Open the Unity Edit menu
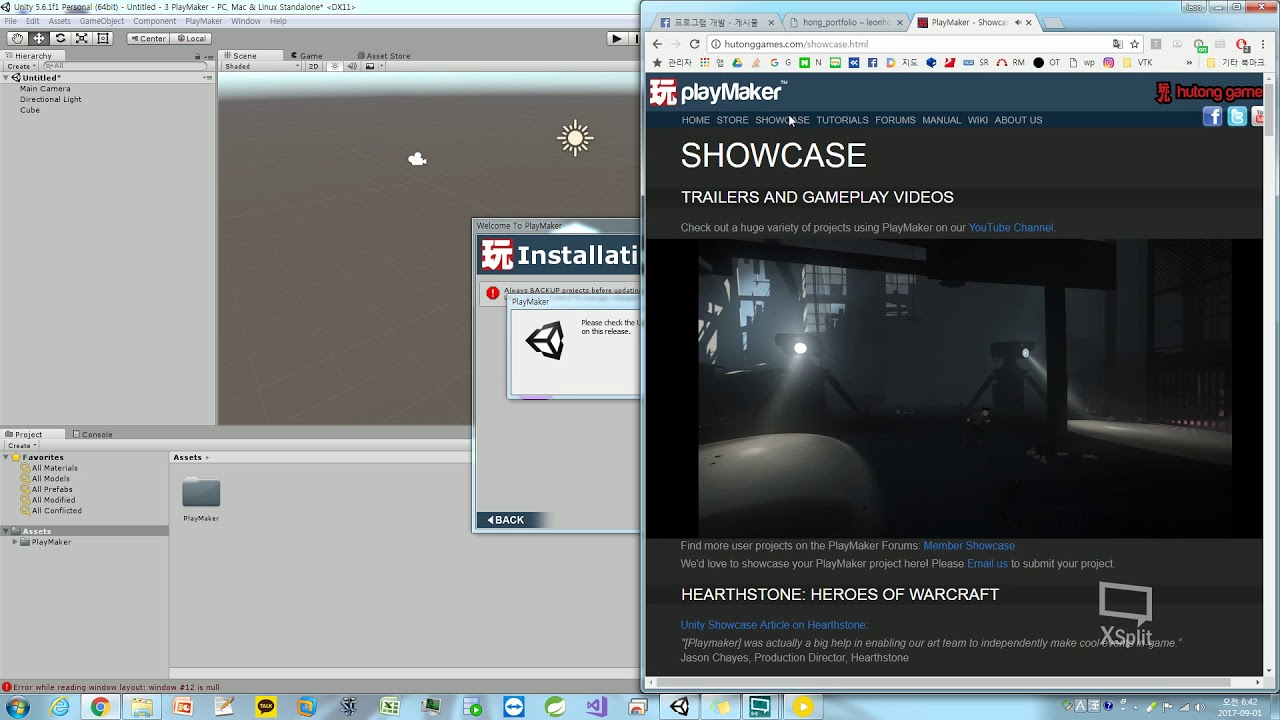The height and width of the screenshot is (720, 1280). (33, 21)
